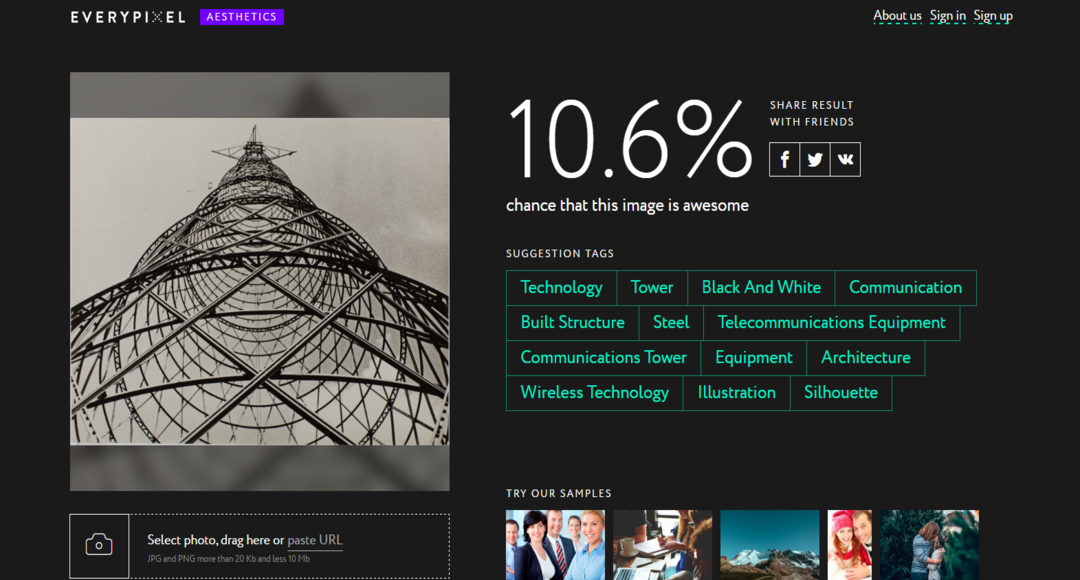Select the Architecture tag
Screen dimensions: 1080x580
[x=866, y=358]
